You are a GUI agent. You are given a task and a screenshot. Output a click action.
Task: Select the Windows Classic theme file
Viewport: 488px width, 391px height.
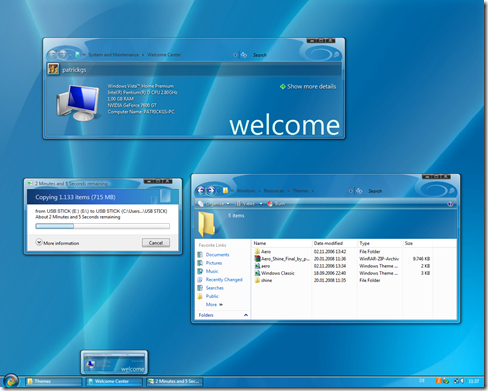274,273
